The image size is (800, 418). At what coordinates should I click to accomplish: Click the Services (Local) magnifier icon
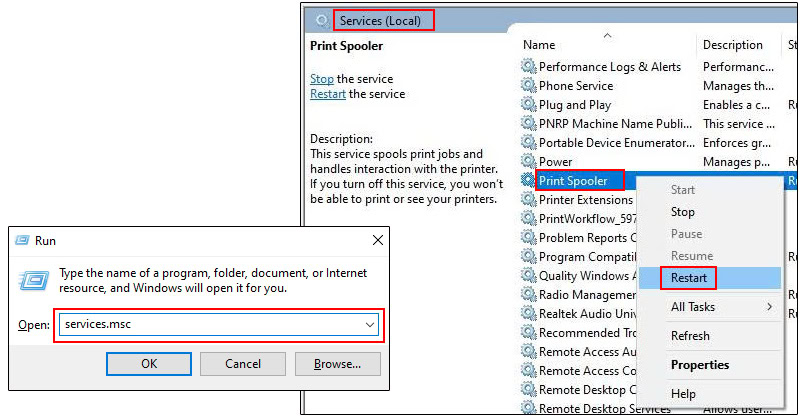[x=321, y=20]
